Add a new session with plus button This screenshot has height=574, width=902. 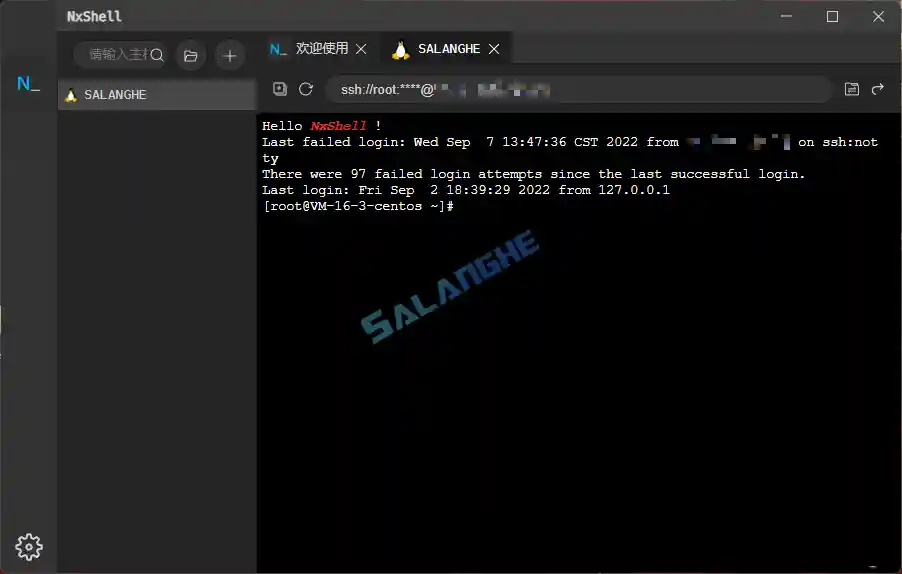230,56
